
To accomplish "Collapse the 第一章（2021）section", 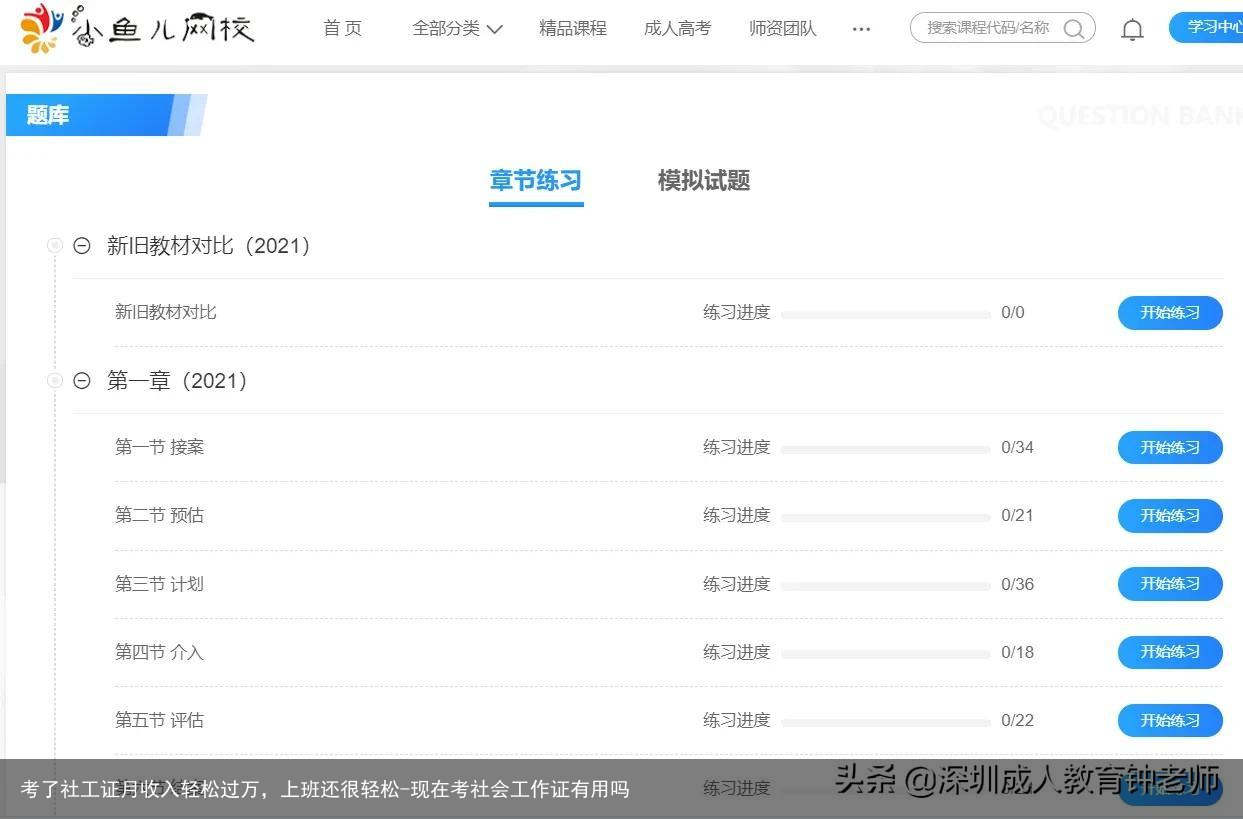I will tap(81, 380).
